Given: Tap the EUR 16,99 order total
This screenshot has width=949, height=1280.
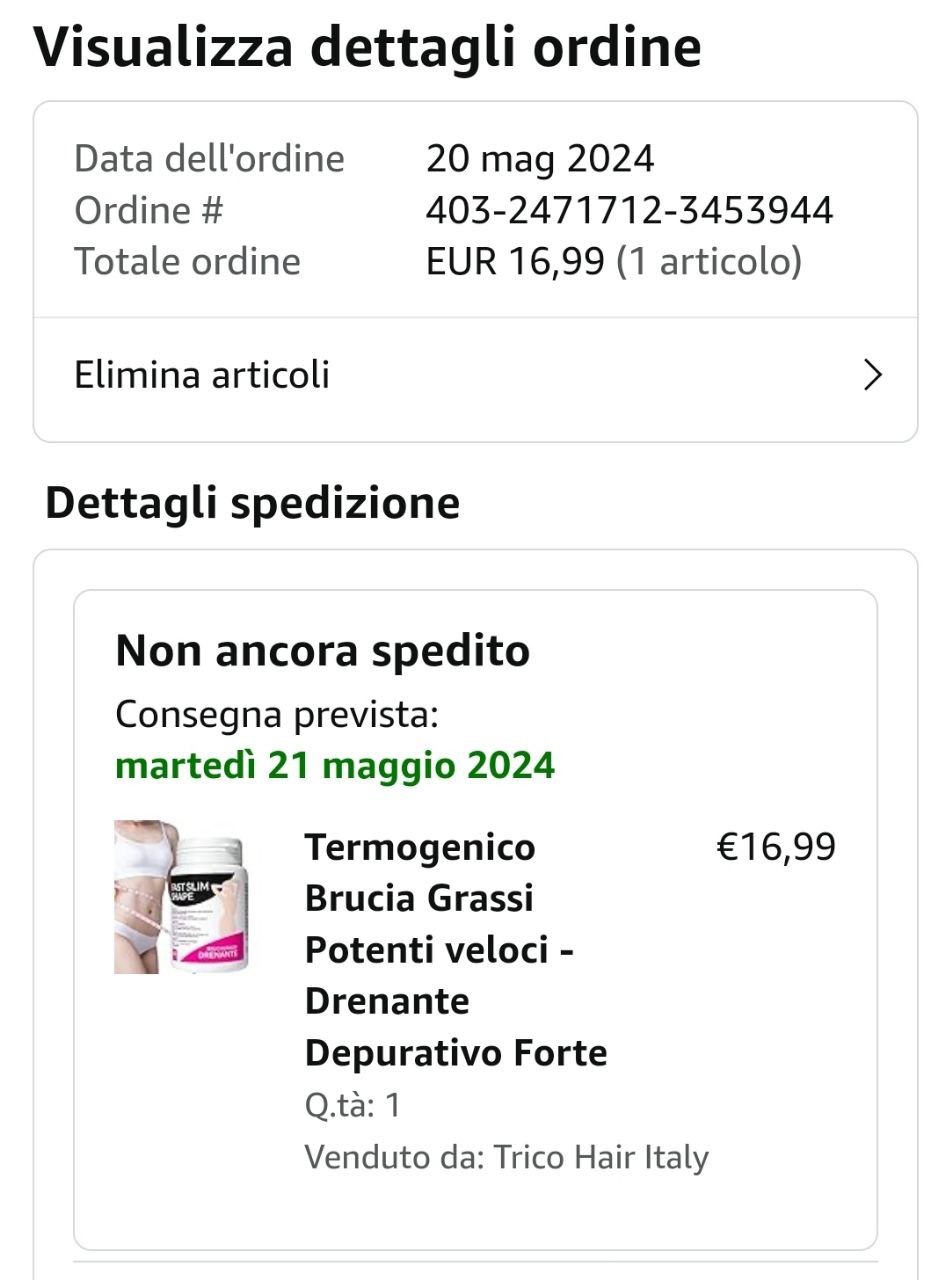Looking at the screenshot, I should [x=515, y=262].
